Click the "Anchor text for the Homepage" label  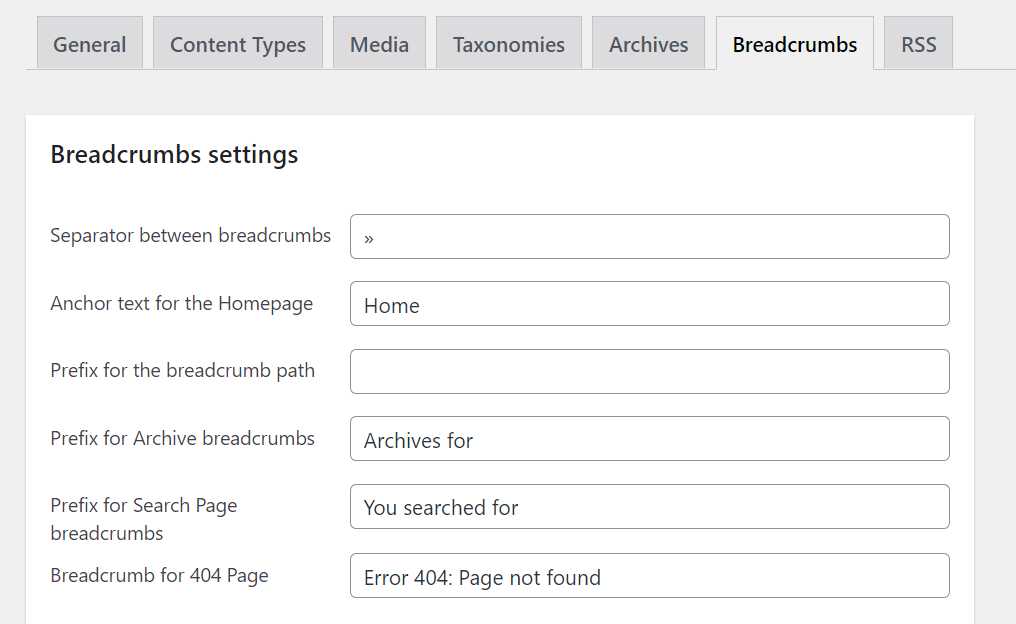tap(181, 303)
